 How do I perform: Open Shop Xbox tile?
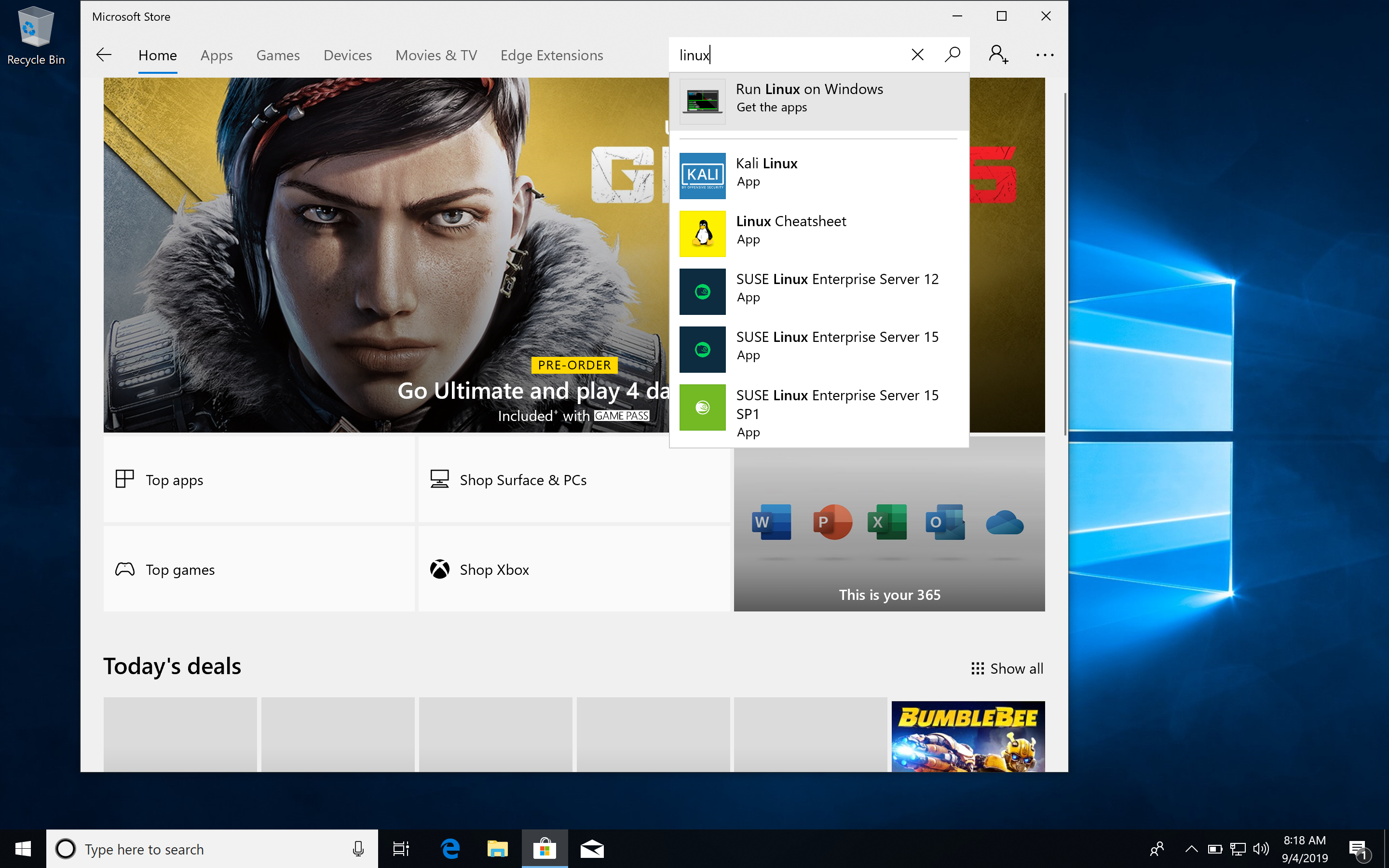click(x=573, y=570)
